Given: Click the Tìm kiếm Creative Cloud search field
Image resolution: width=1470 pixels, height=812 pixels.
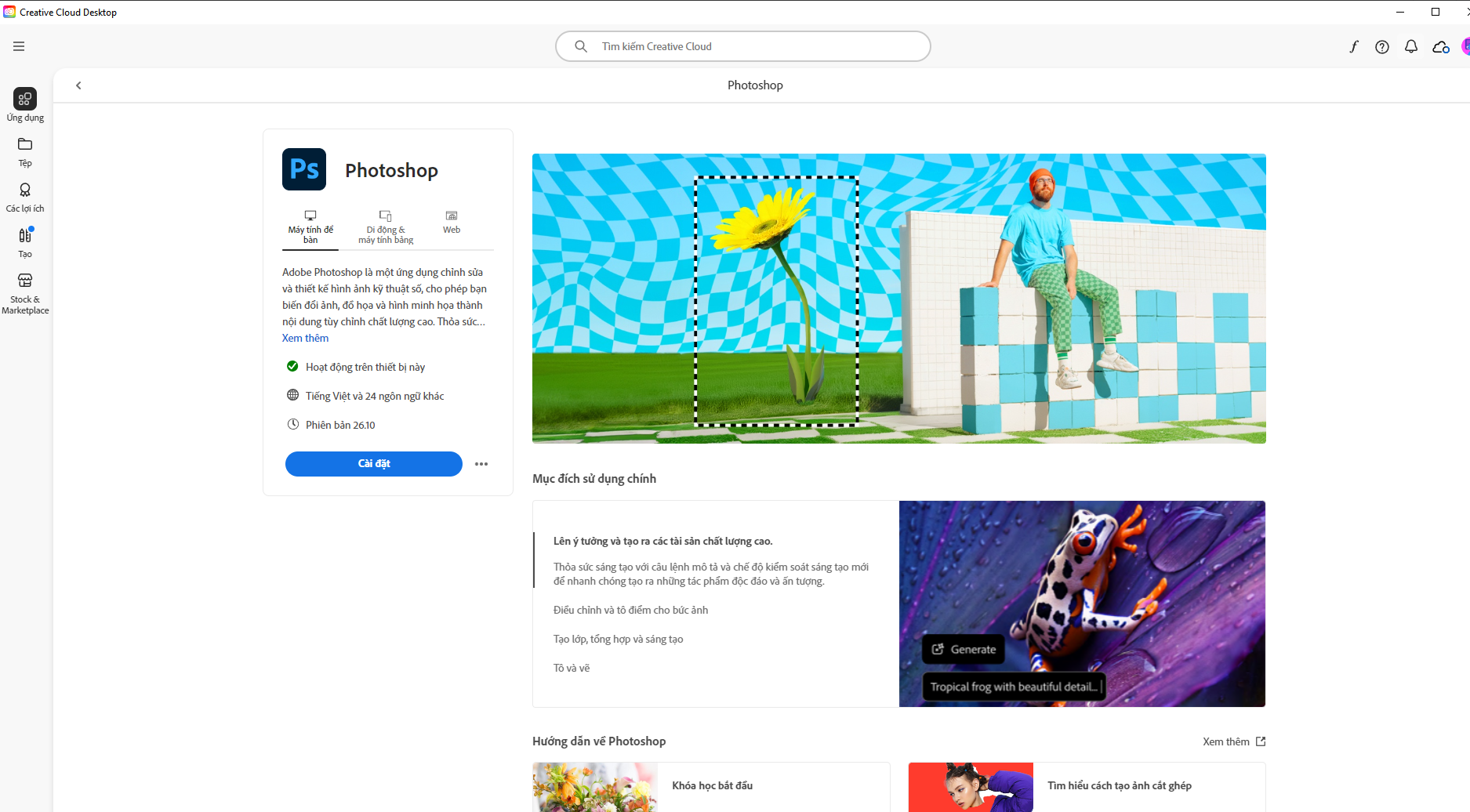Looking at the screenshot, I should 742,46.
